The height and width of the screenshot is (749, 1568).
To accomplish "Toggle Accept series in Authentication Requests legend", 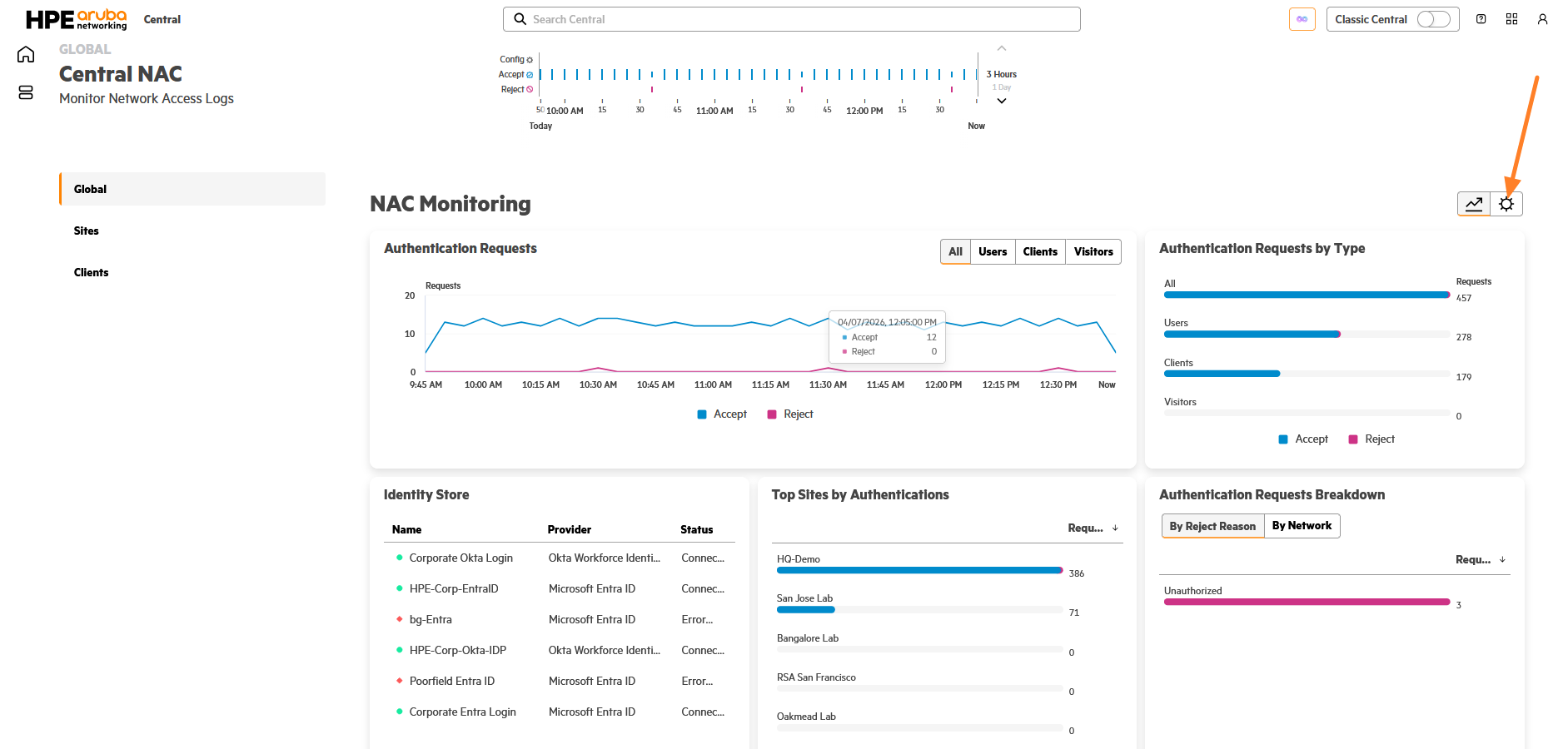I will (x=722, y=414).
